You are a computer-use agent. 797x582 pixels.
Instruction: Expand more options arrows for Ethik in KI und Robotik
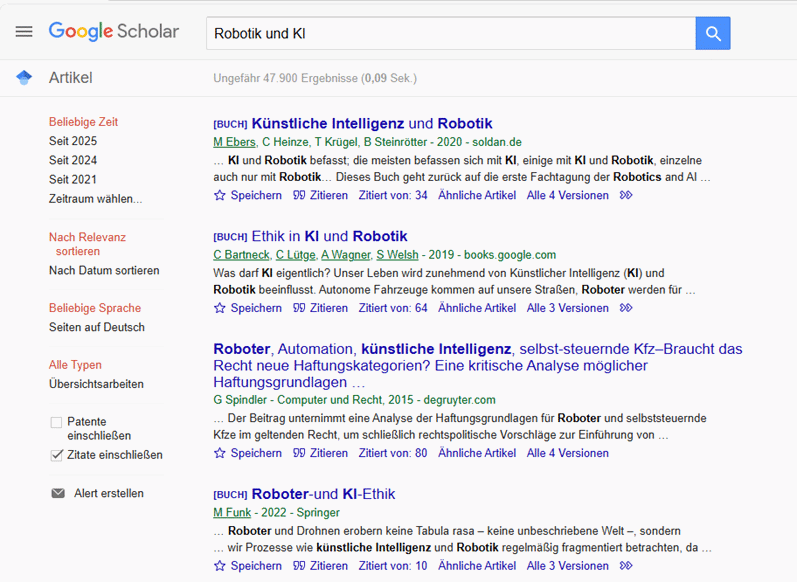coord(626,308)
